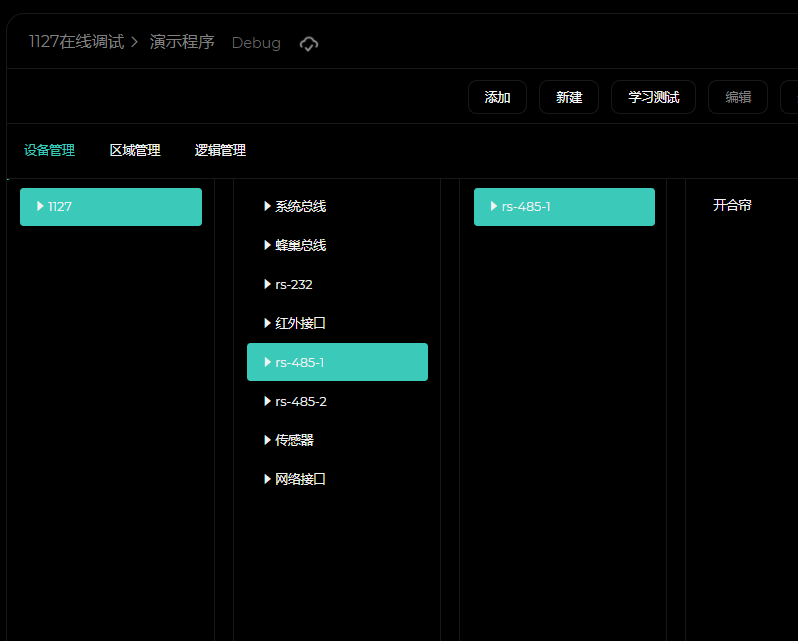Switch to the 设备管理 tab
798x641 pixels.
(50, 151)
